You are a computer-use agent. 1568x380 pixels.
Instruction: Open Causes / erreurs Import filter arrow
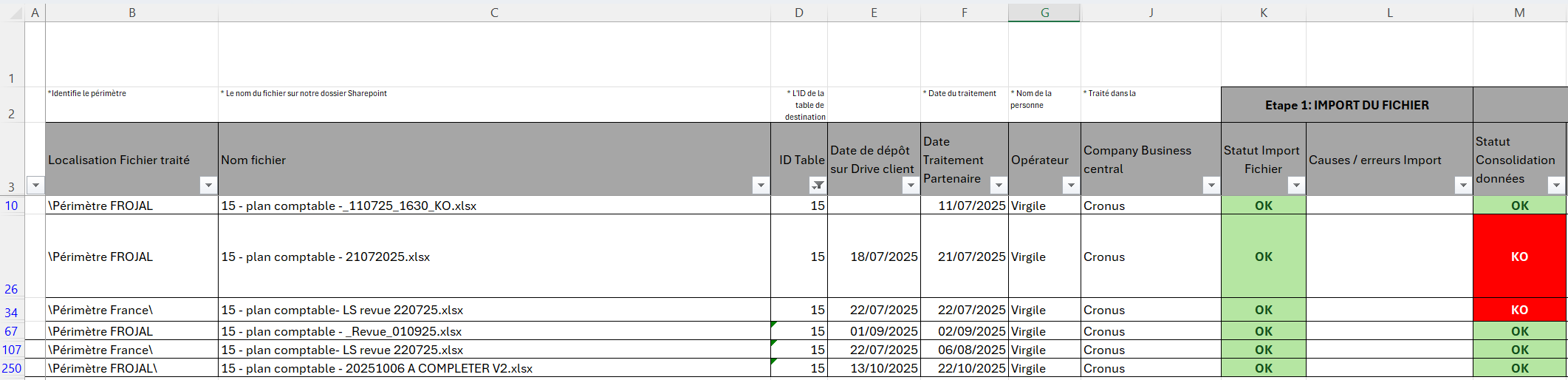[1463, 186]
